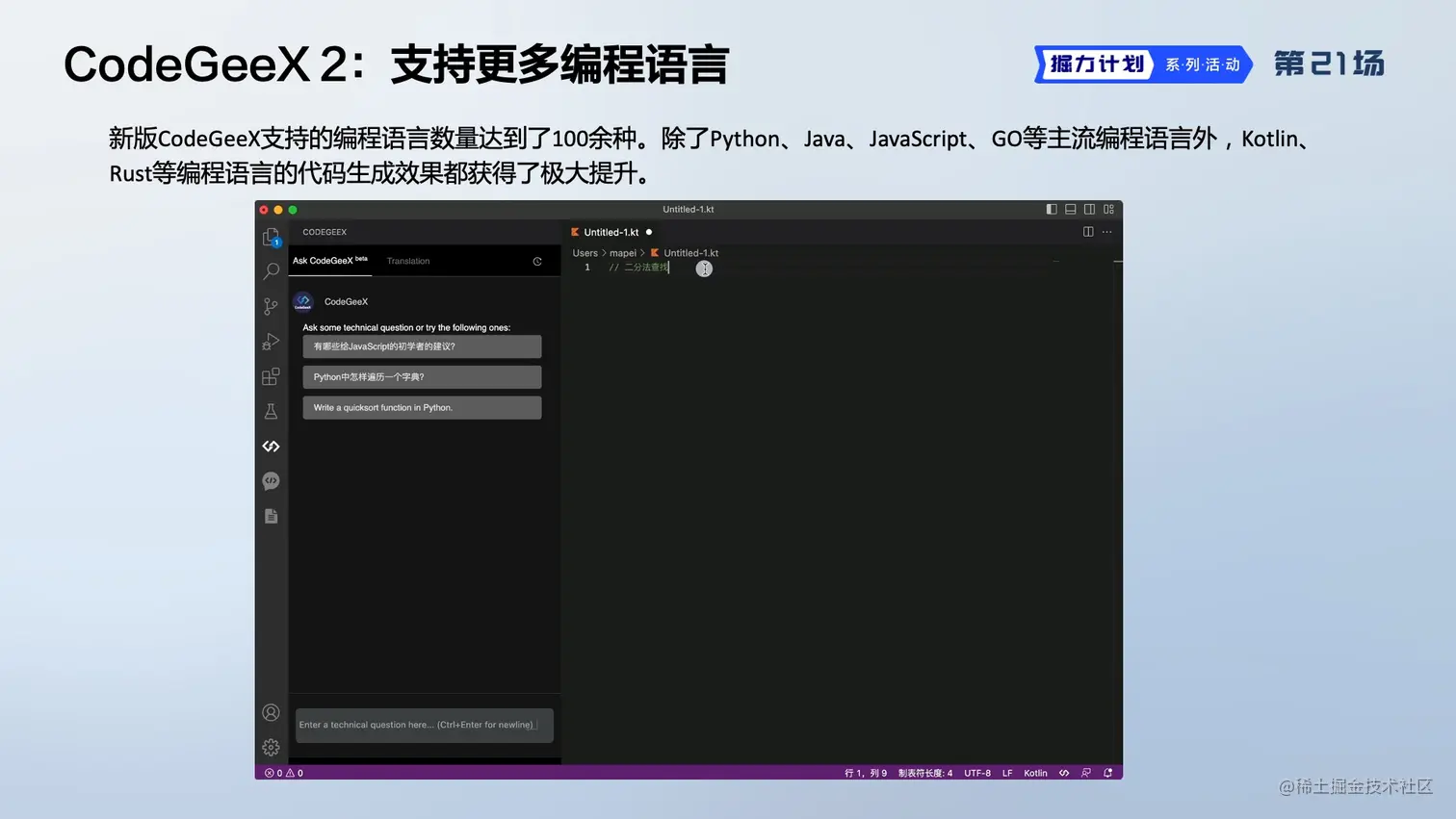
Task: Toggle the primary sidebar visibility
Action: pyautogui.click(x=1051, y=209)
